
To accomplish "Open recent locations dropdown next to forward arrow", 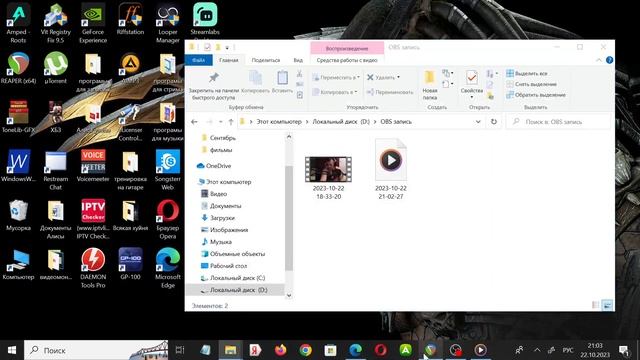I will coord(220,122).
